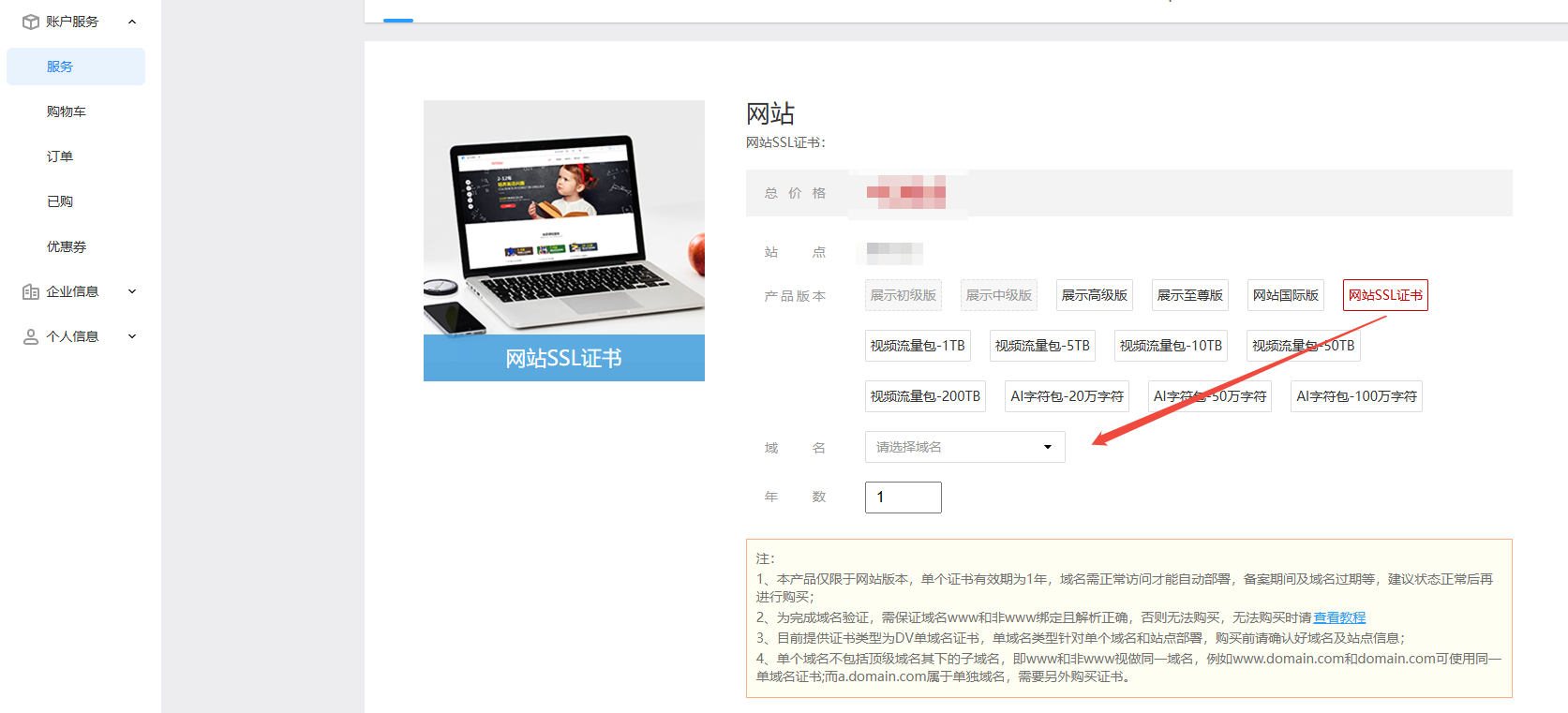1568x713 pixels.
Task: Open the 服务 sidebar item
Action: 76,67
